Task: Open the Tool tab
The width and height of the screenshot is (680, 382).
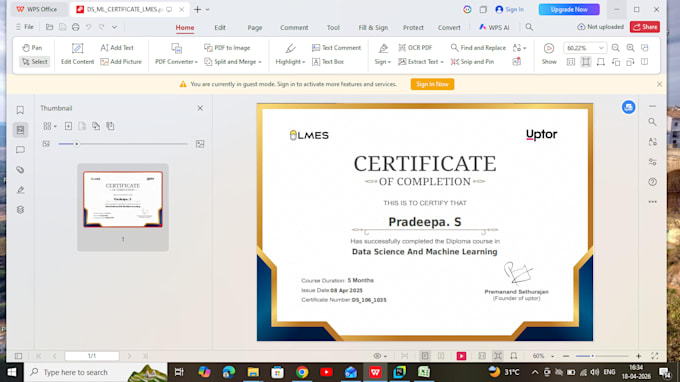Action: (x=333, y=27)
